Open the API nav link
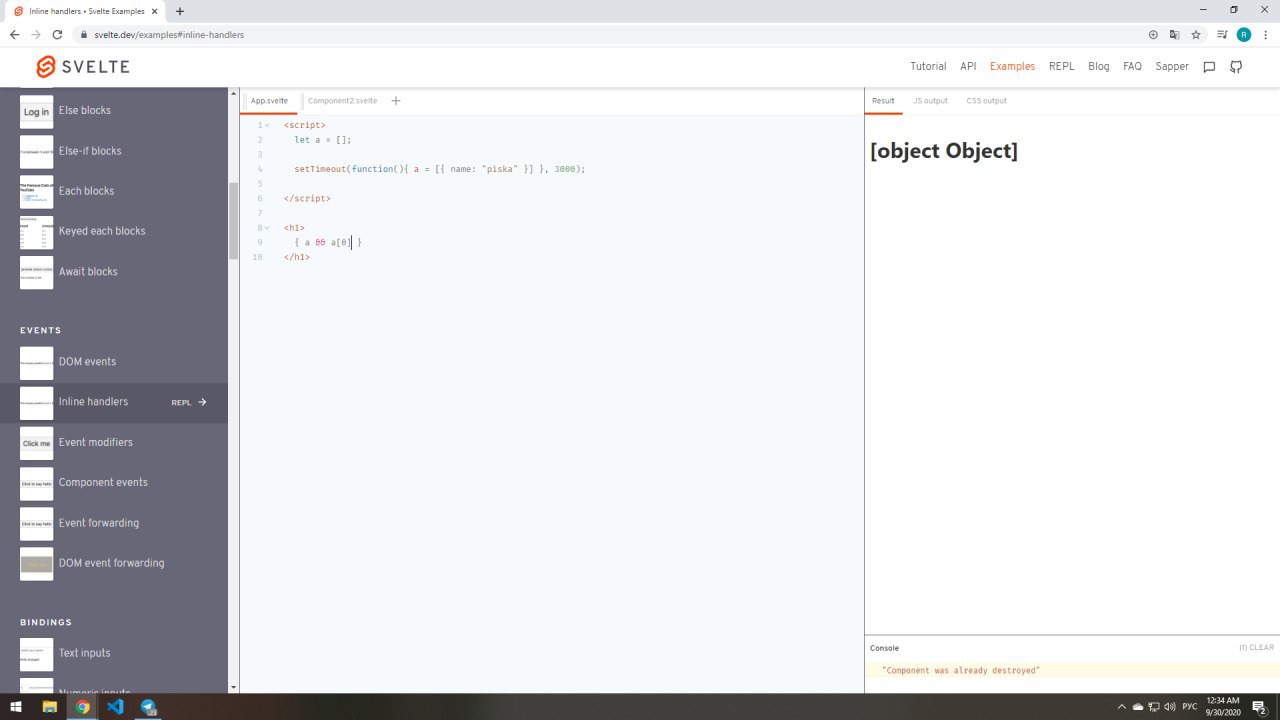1280x720 pixels. 968,67
